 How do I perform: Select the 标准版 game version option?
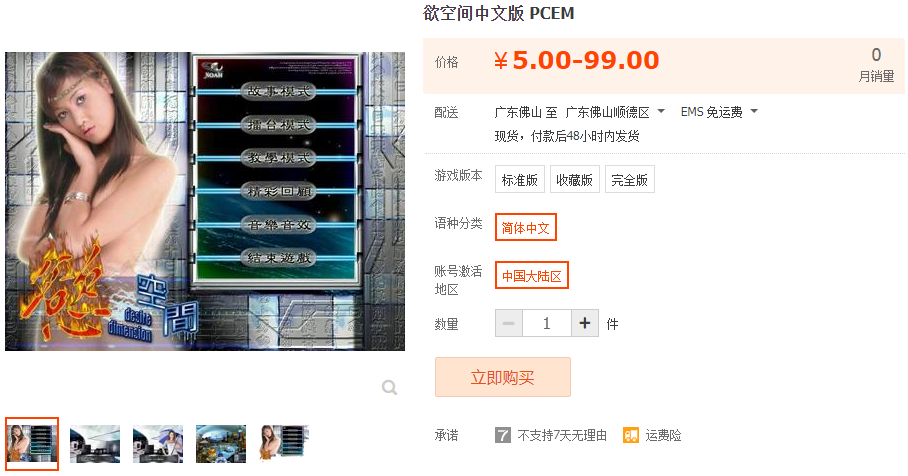[519, 180]
